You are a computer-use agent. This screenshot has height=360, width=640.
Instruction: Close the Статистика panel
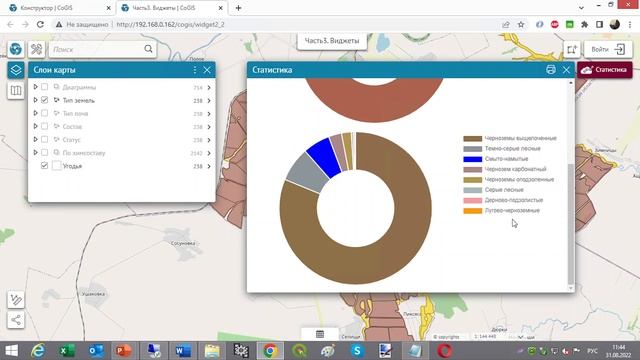pos(566,70)
